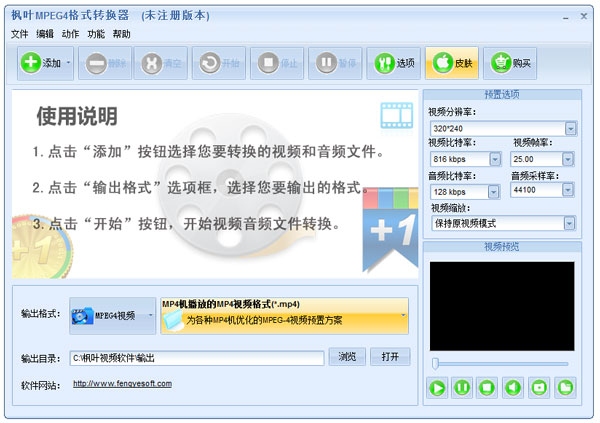Click the blue filmstrip icon in instructions

[397, 115]
